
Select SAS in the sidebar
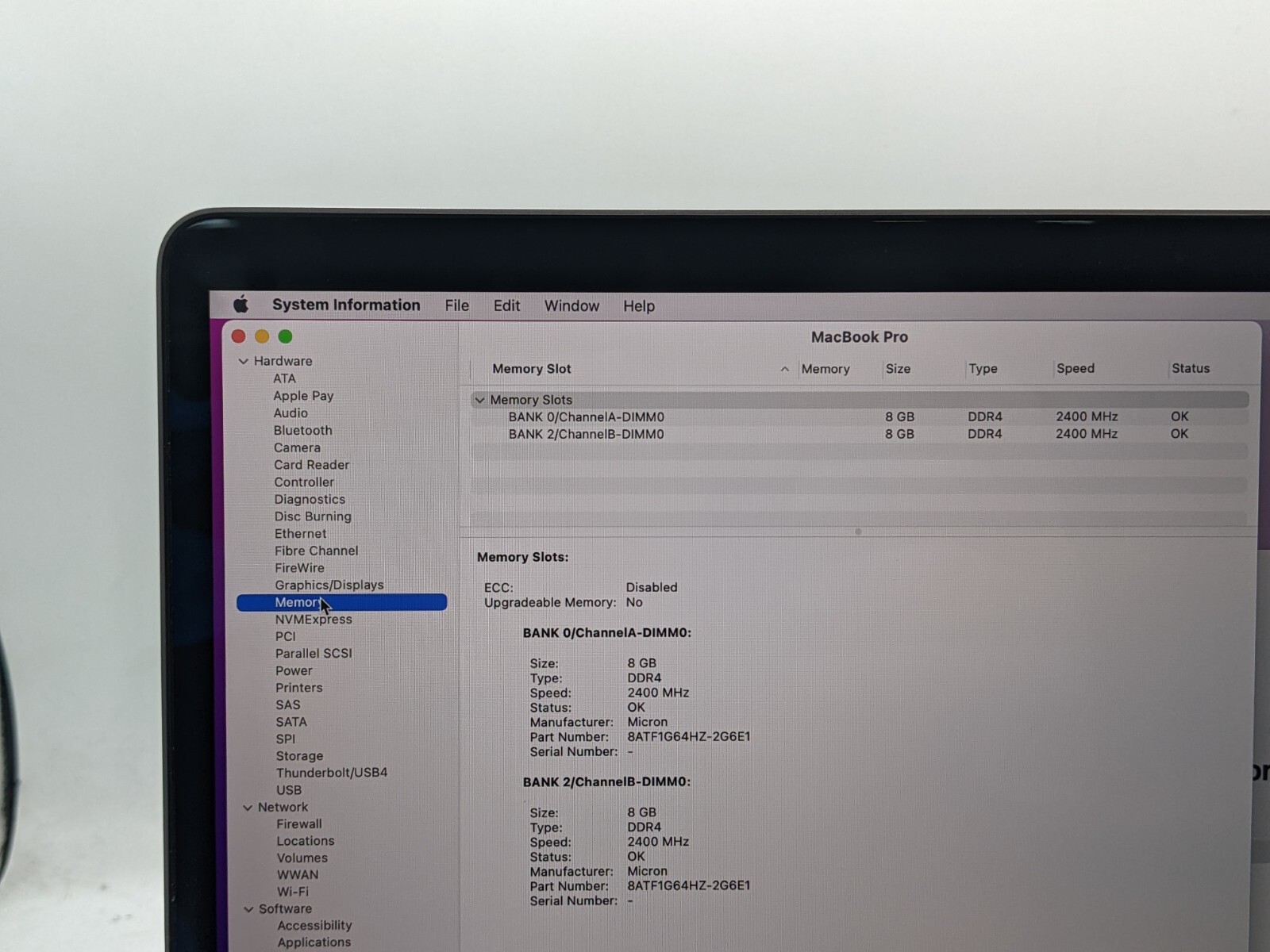click(288, 705)
